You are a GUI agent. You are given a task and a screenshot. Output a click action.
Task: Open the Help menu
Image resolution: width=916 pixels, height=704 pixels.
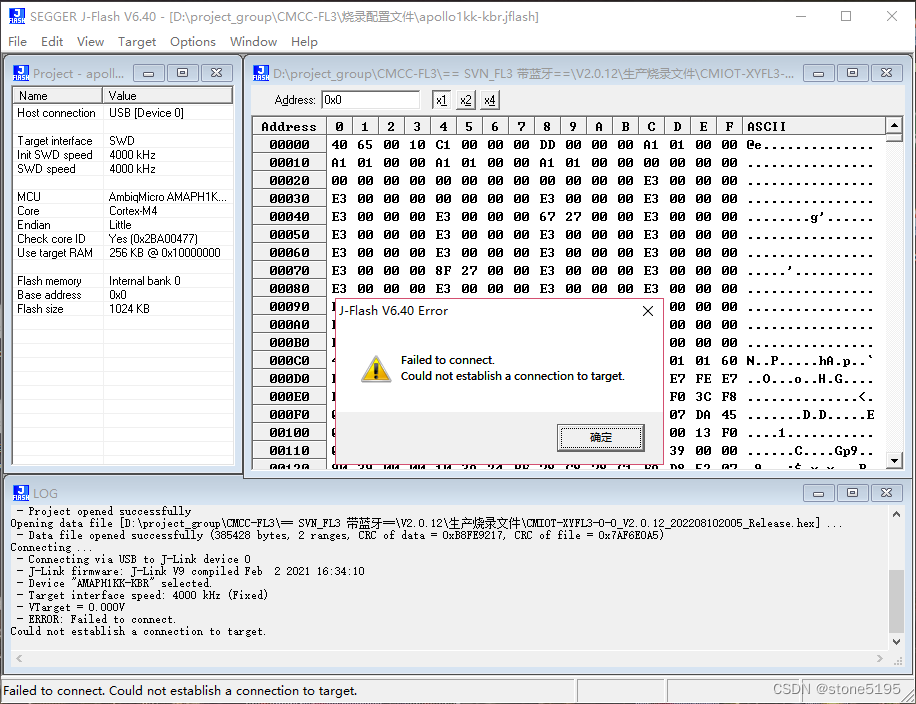pyautogui.click(x=304, y=41)
